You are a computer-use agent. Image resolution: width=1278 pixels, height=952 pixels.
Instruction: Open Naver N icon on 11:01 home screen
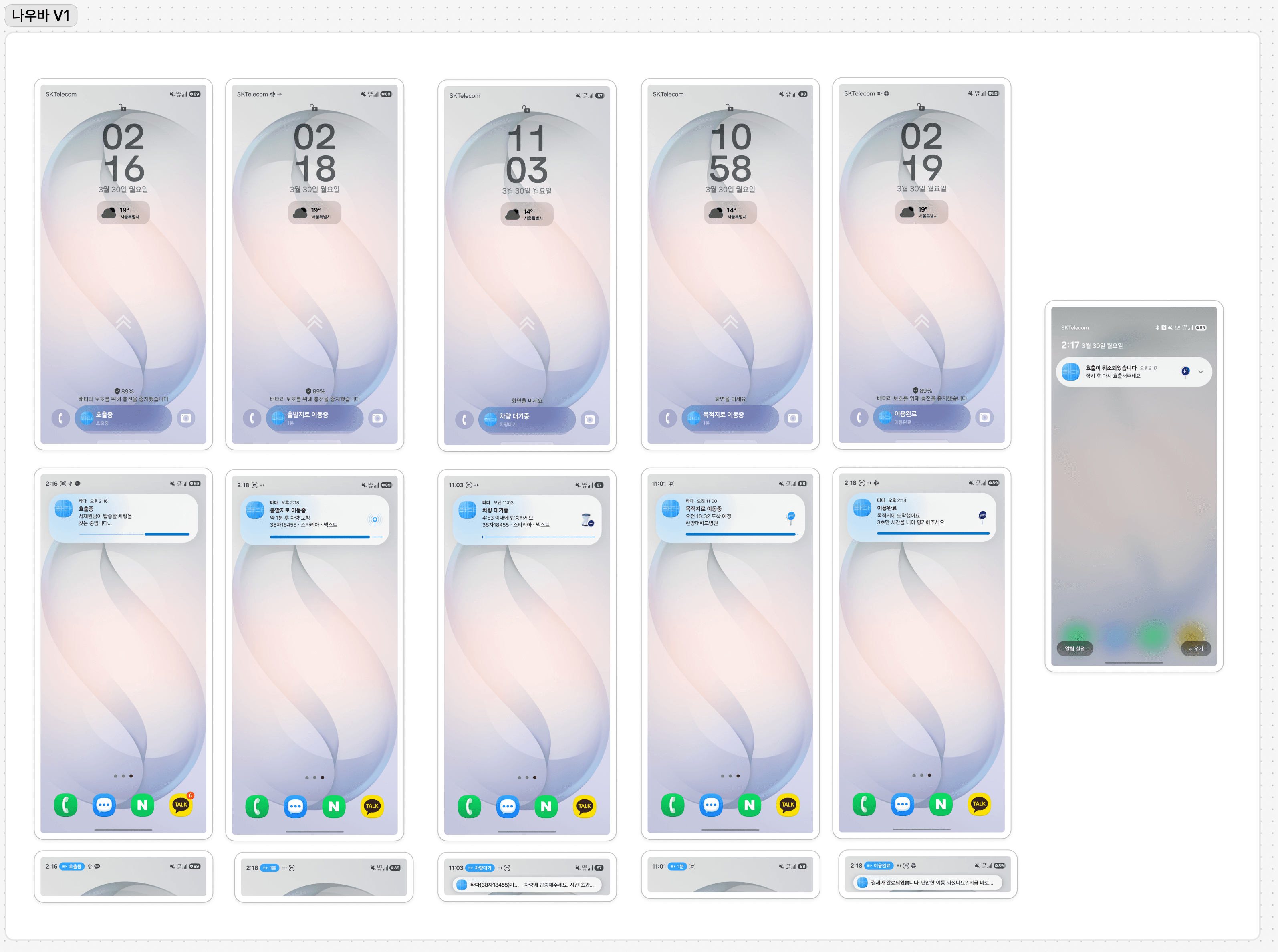coord(749,805)
